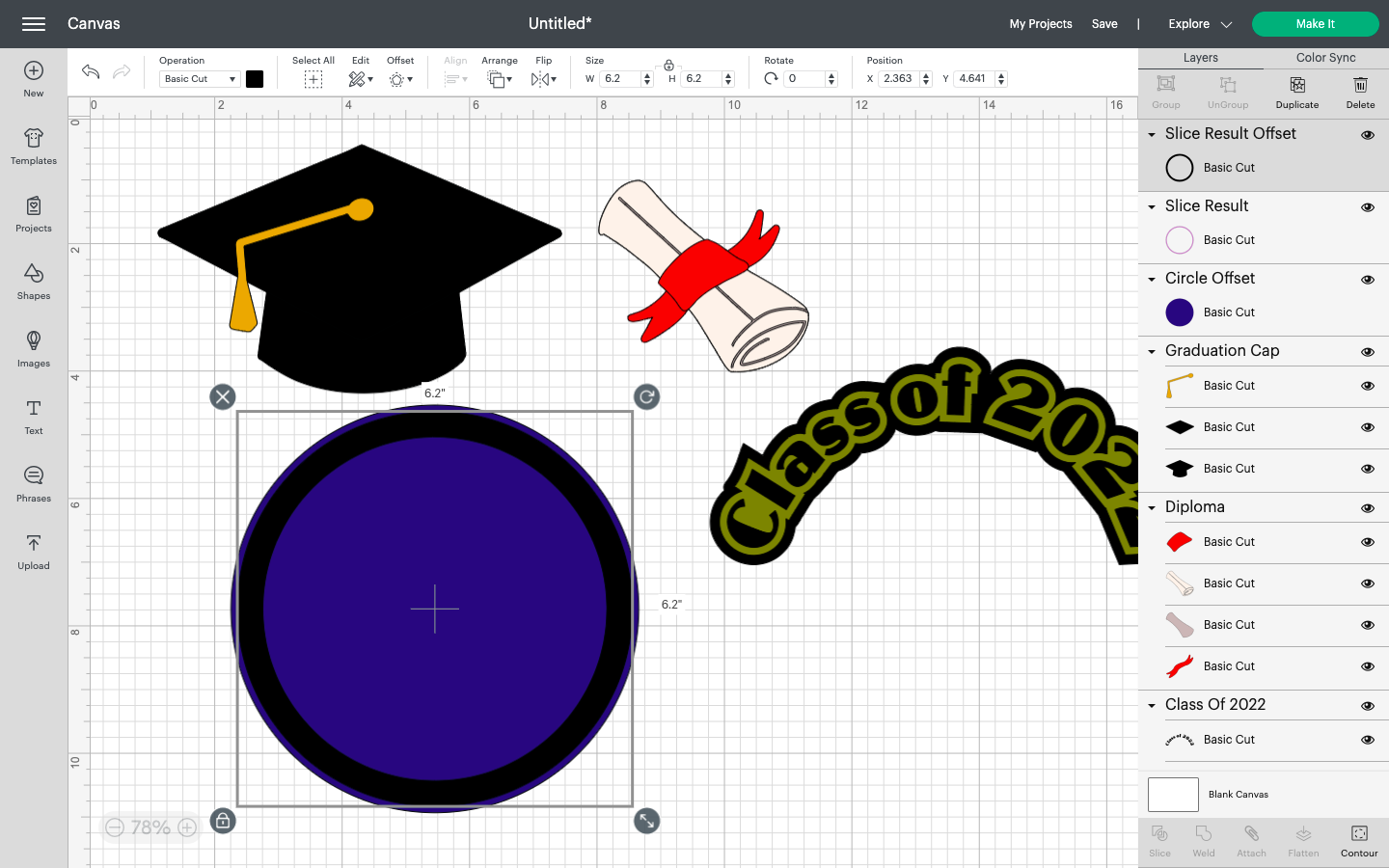Image resolution: width=1389 pixels, height=868 pixels.
Task: Undo the last action
Action: click(x=91, y=71)
